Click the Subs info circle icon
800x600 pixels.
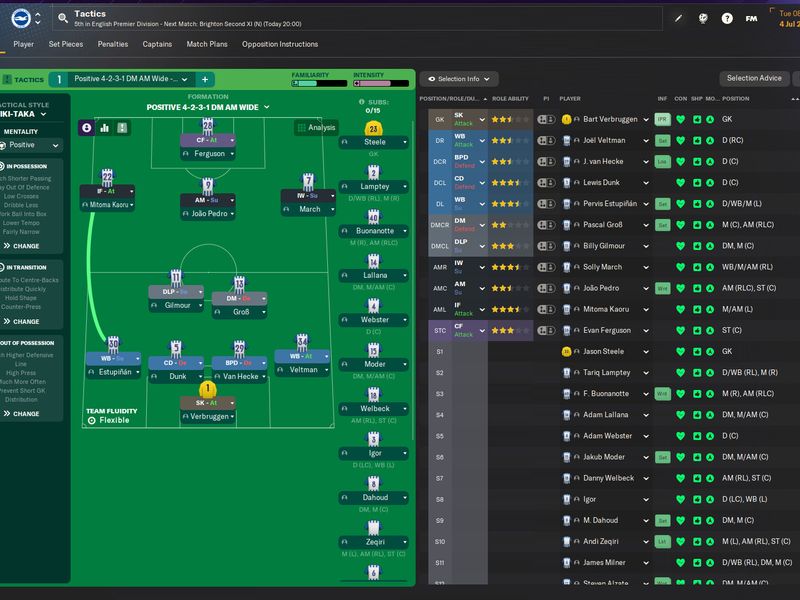[x=362, y=102]
